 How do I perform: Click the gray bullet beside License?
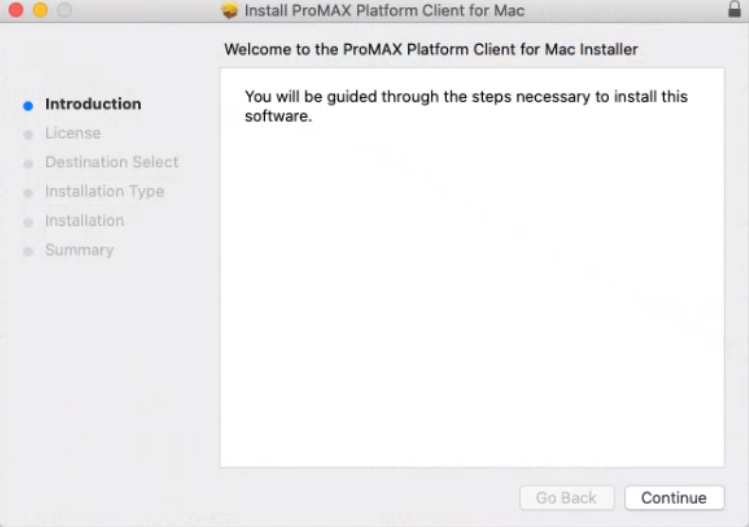click(28, 135)
